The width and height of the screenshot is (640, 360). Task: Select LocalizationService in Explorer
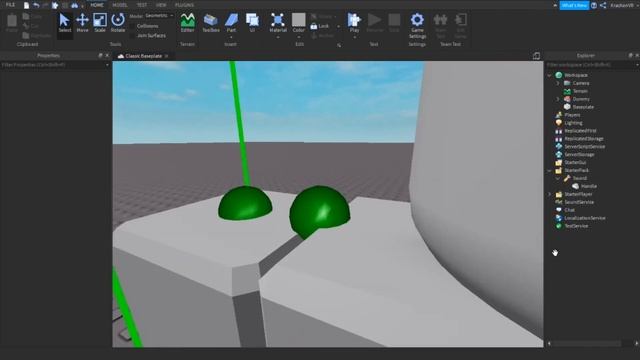pyautogui.click(x=584, y=218)
